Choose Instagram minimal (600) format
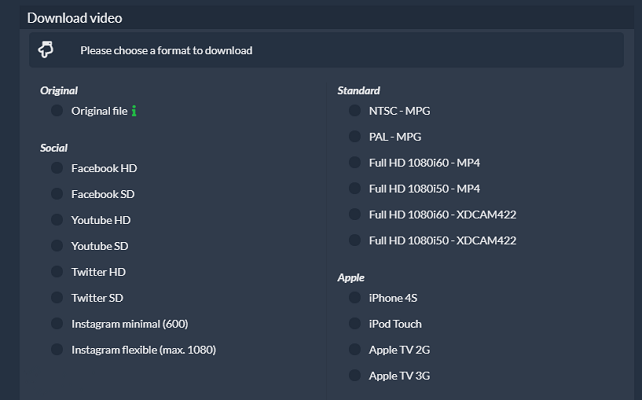 pyautogui.click(x=57, y=323)
